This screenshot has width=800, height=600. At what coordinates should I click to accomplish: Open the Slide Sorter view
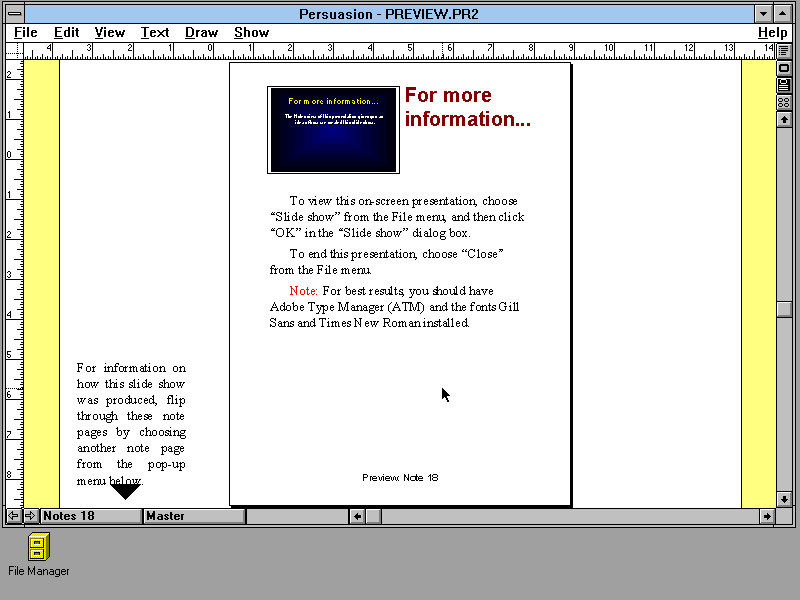point(784,101)
